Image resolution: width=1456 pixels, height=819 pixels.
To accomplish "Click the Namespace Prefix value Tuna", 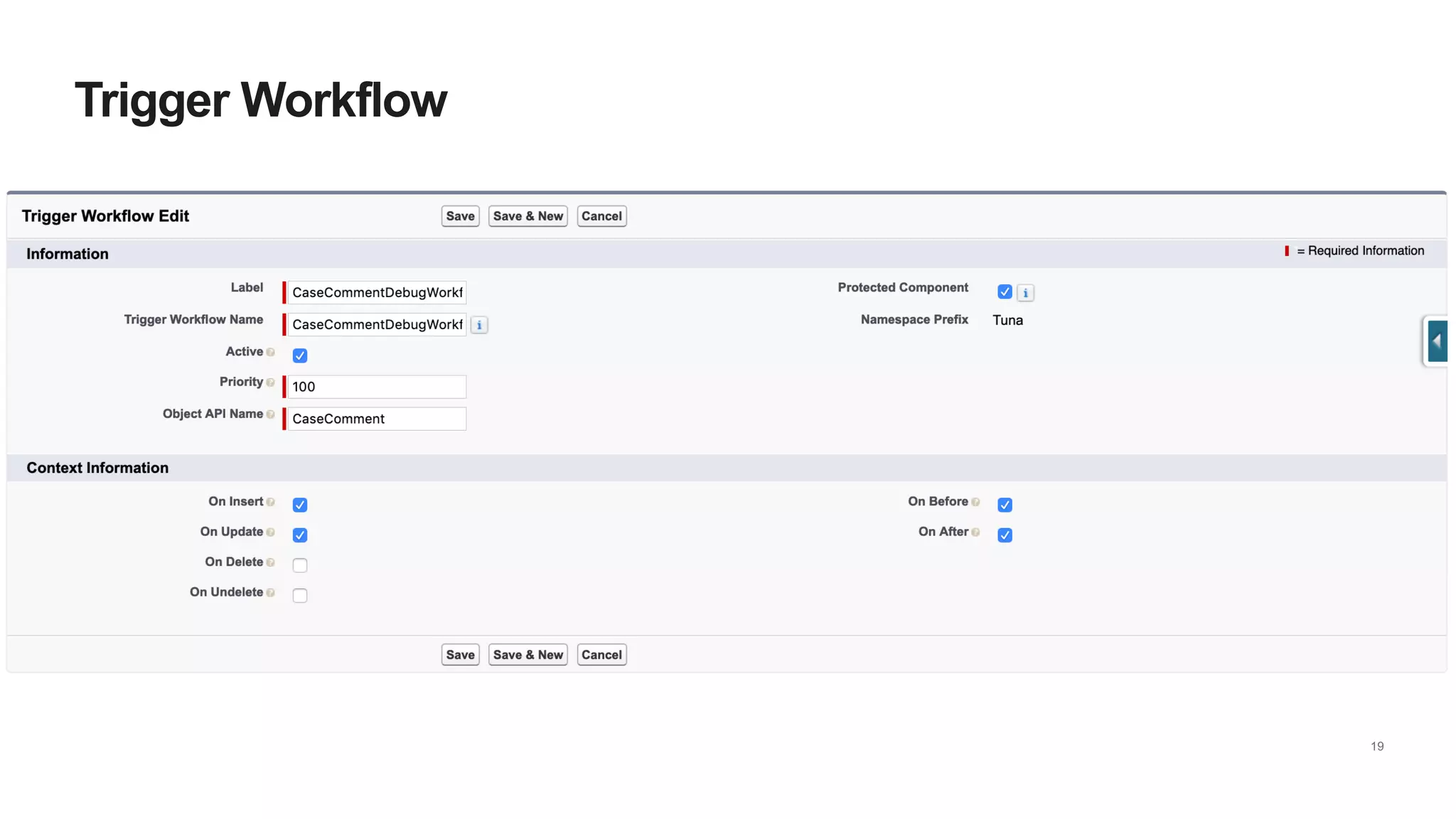I will (1007, 320).
